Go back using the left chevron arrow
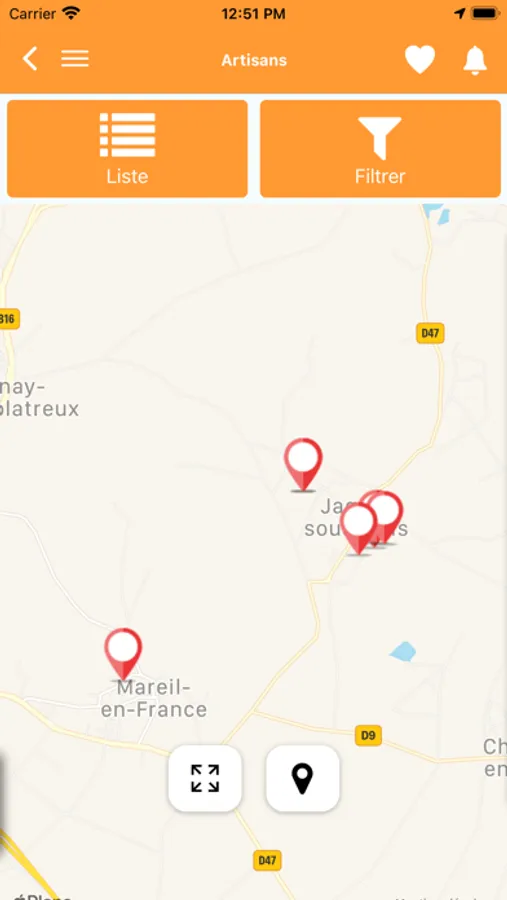This screenshot has height=900, width=507. pyautogui.click(x=30, y=59)
